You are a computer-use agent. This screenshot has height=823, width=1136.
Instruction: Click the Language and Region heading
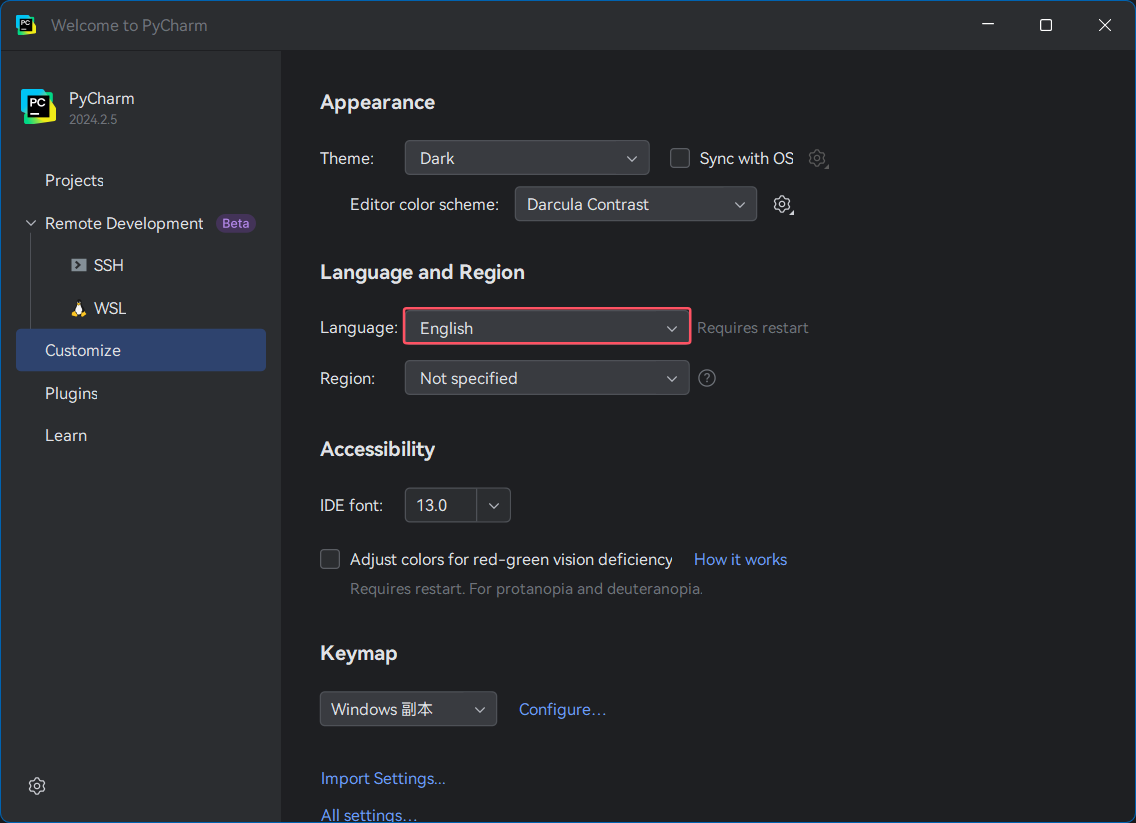click(x=422, y=272)
